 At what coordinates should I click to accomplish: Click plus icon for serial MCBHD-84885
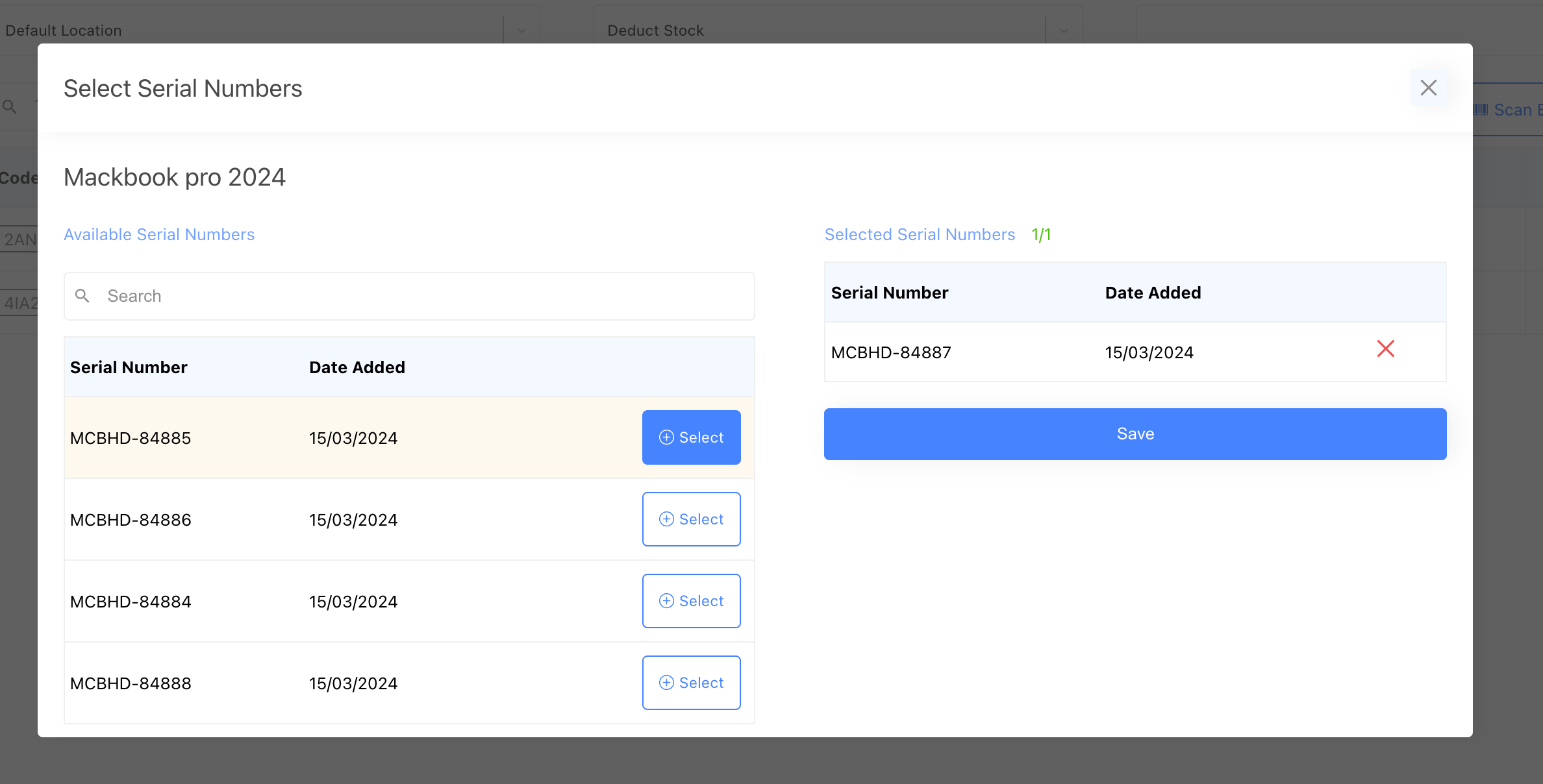coord(666,437)
